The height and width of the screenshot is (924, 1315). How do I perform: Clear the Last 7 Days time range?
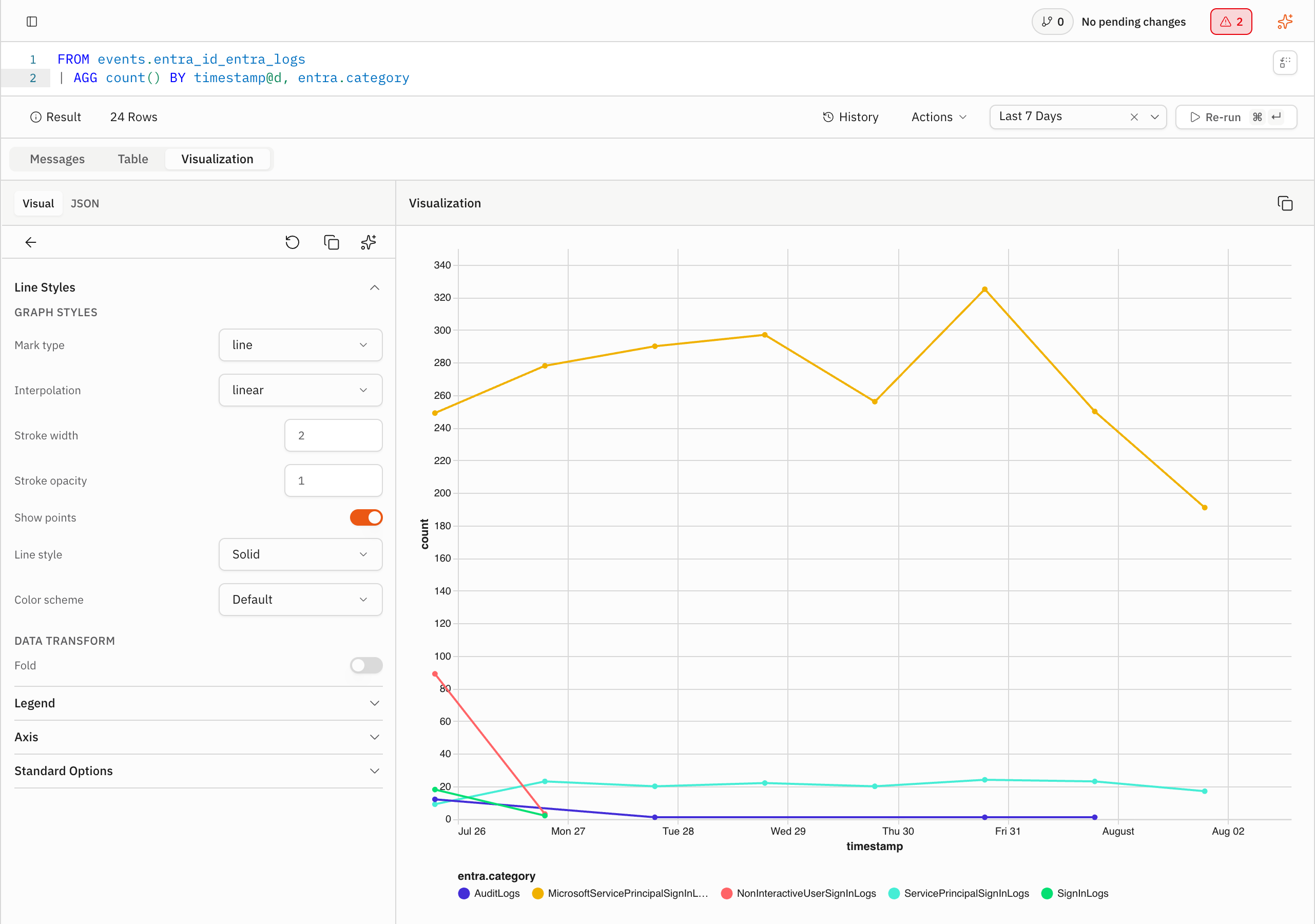pyautogui.click(x=1134, y=117)
